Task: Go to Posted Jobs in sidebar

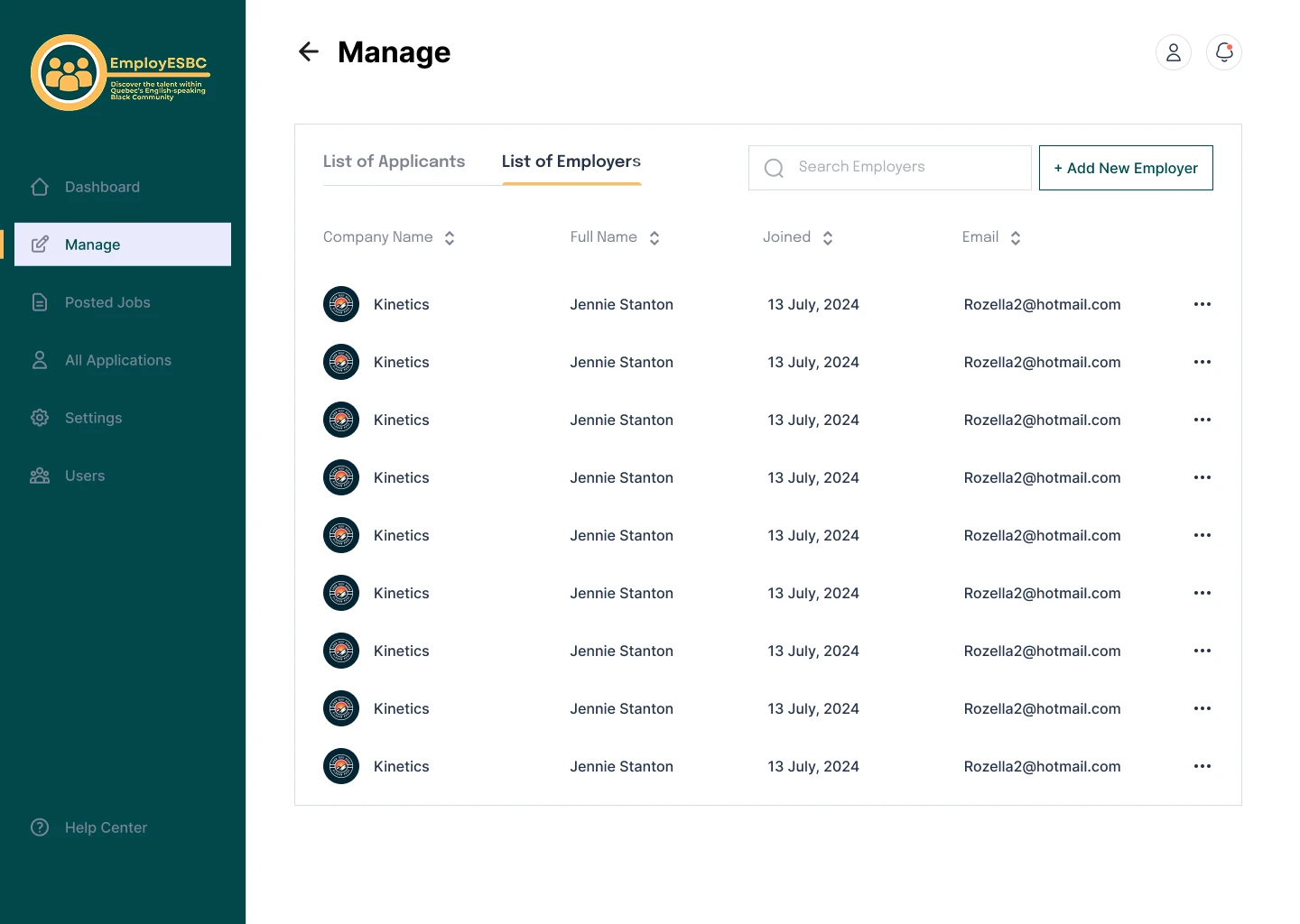Action: [x=107, y=302]
